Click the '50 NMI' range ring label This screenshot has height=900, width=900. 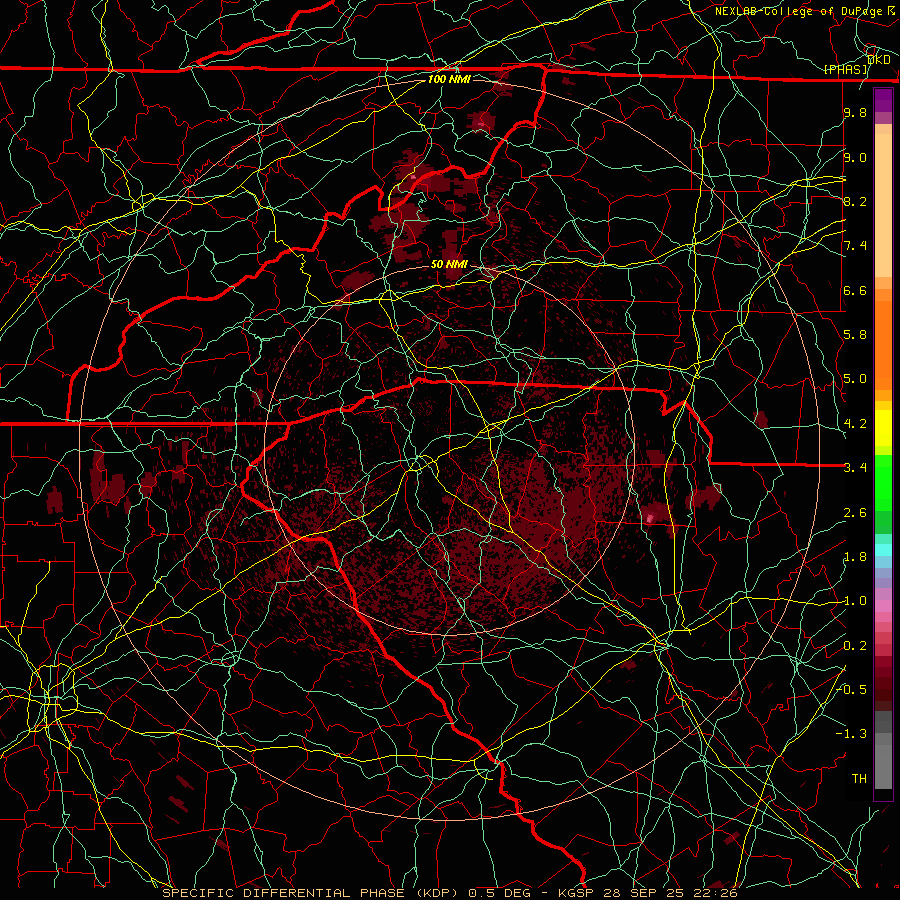(x=449, y=264)
